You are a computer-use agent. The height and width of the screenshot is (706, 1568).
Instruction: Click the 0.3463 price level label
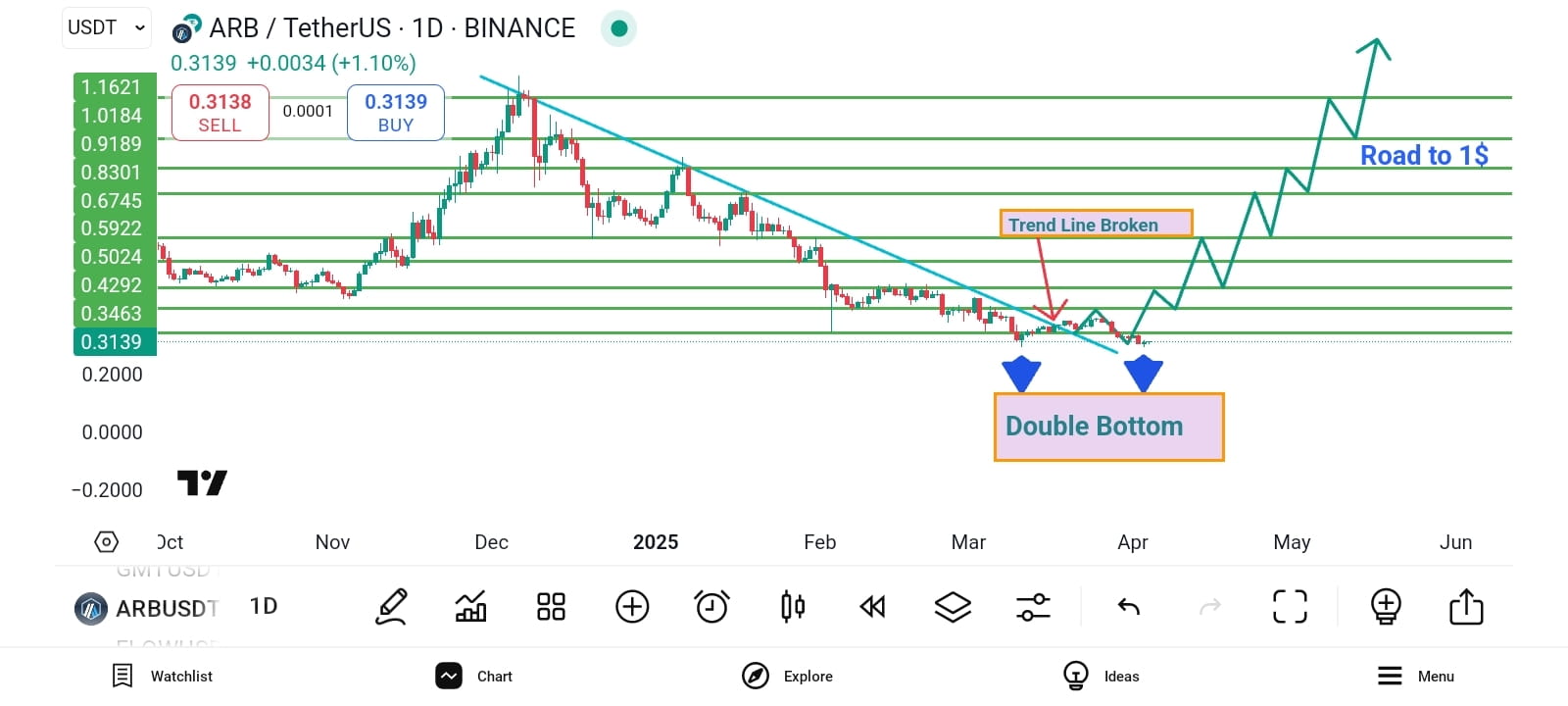[115, 314]
